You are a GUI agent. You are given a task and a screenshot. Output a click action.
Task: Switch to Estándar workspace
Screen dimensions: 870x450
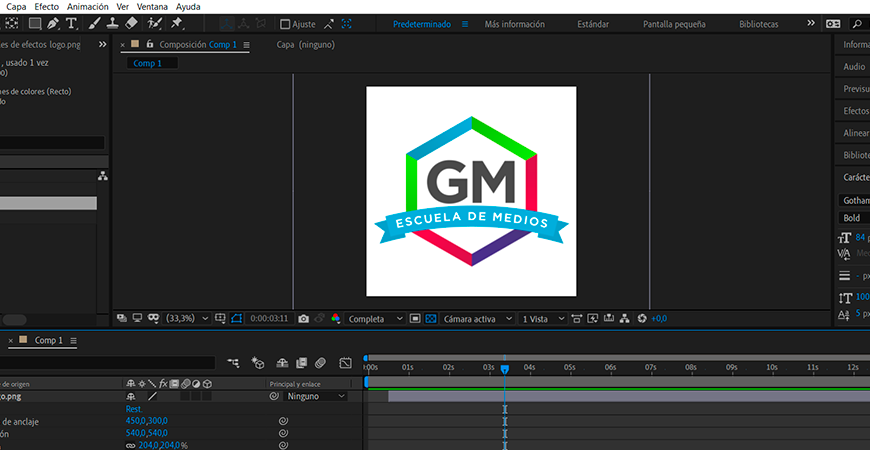(x=593, y=24)
